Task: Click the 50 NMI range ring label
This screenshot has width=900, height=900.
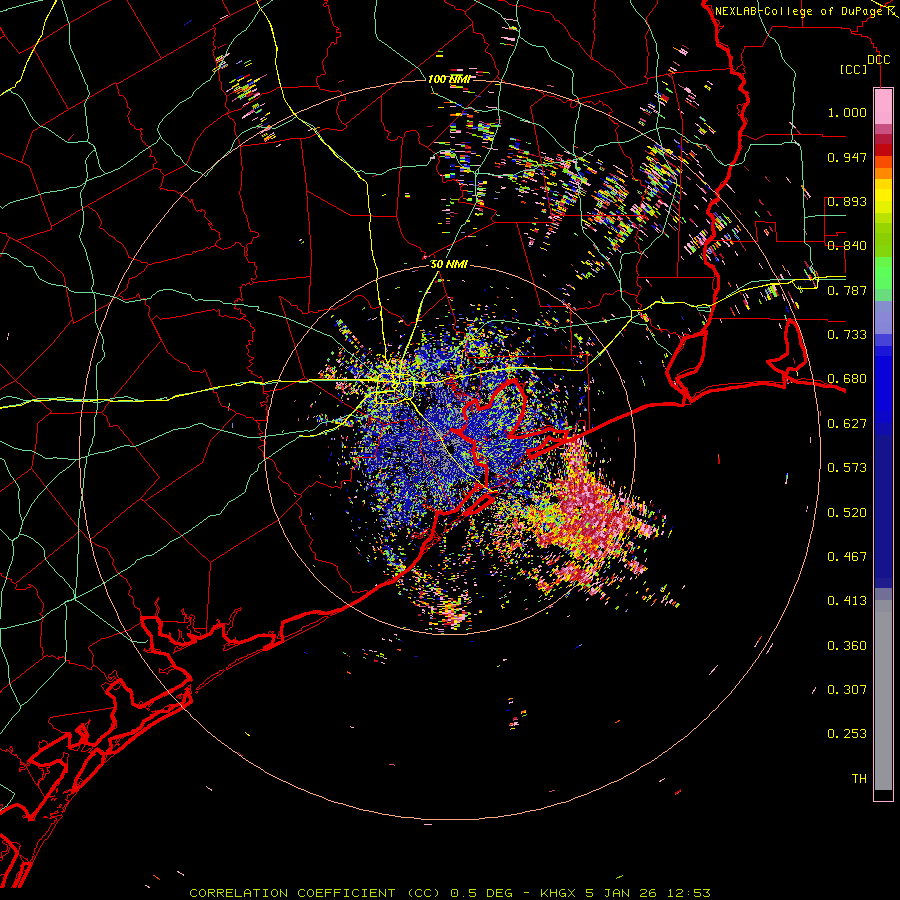Action: (x=449, y=265)
